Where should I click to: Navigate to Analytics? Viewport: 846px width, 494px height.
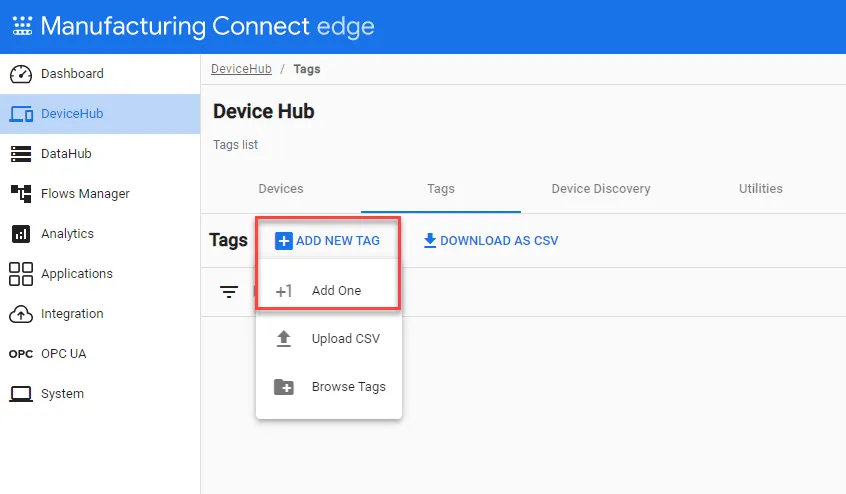click(x=100, y=234)
